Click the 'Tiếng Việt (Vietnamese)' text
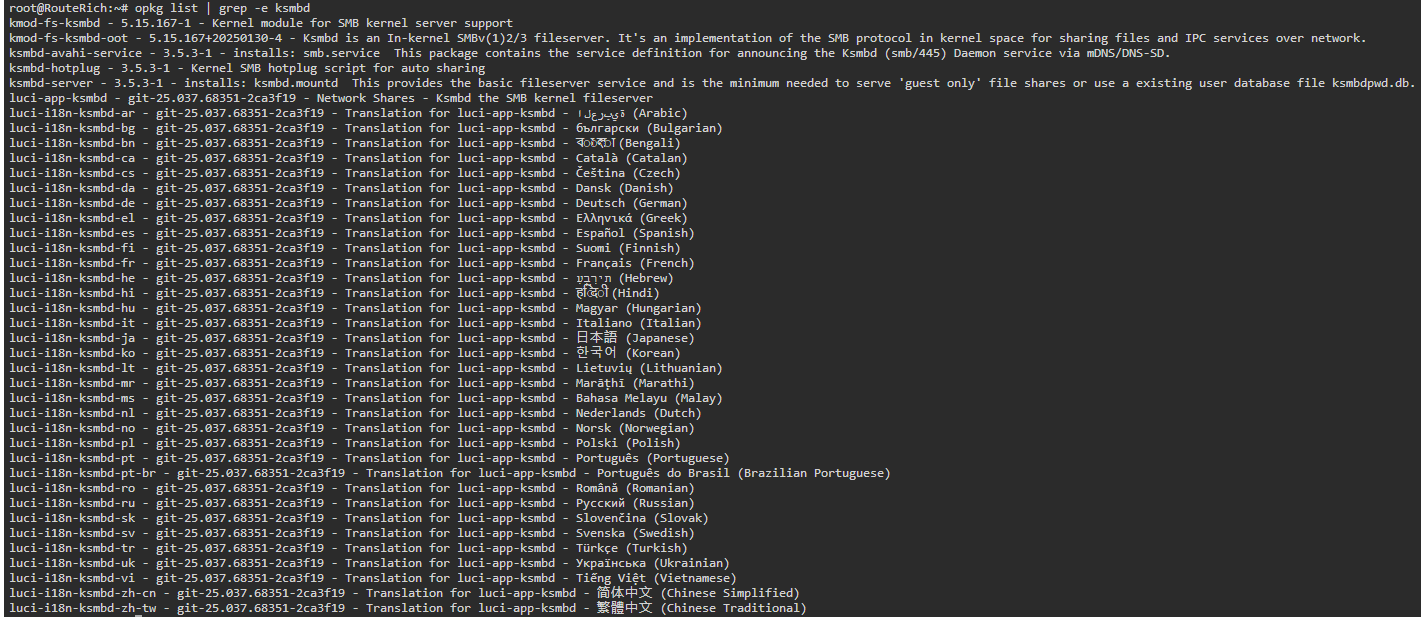 (x=656, y=578)
